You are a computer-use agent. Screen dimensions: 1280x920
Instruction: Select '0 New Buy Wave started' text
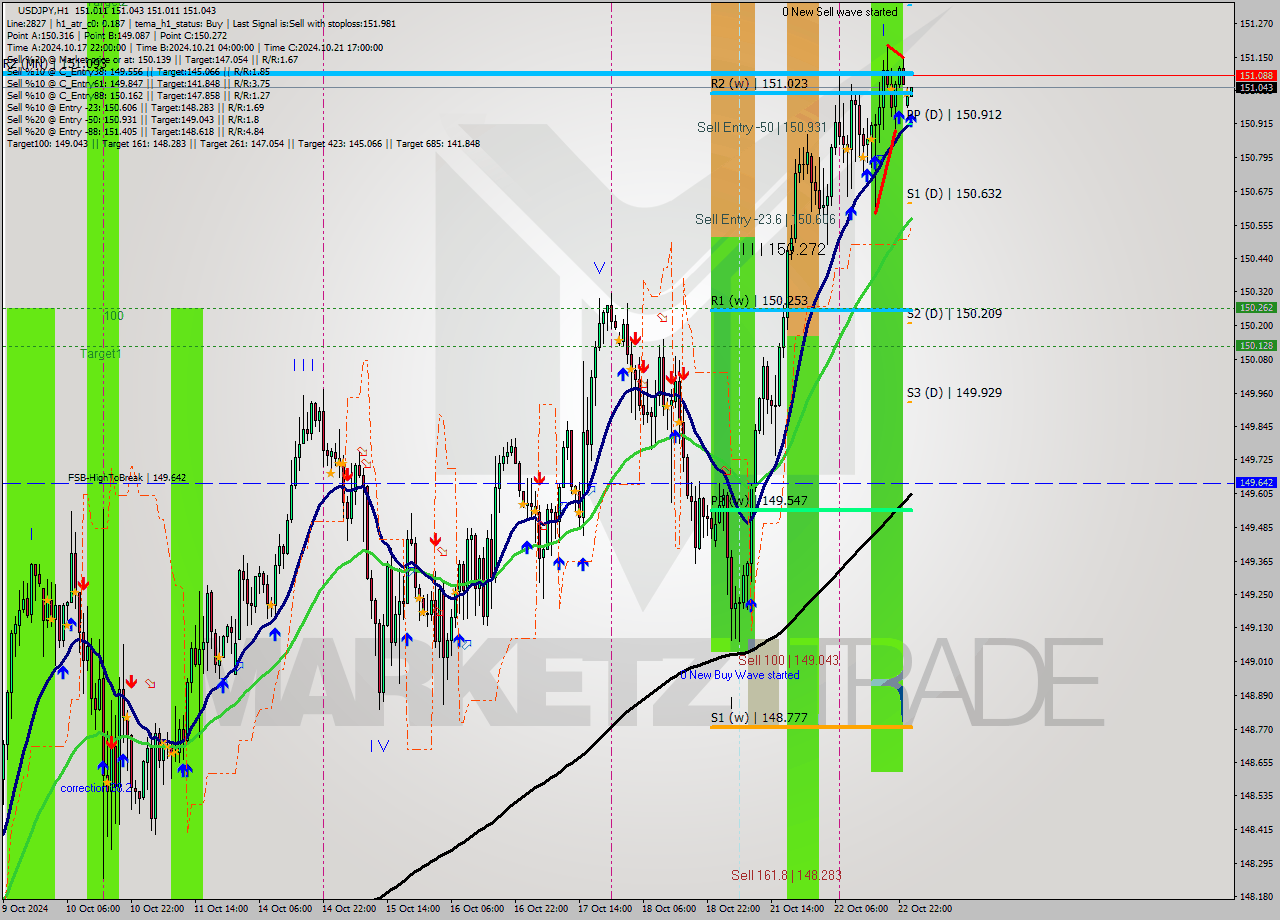pos(740,675)
